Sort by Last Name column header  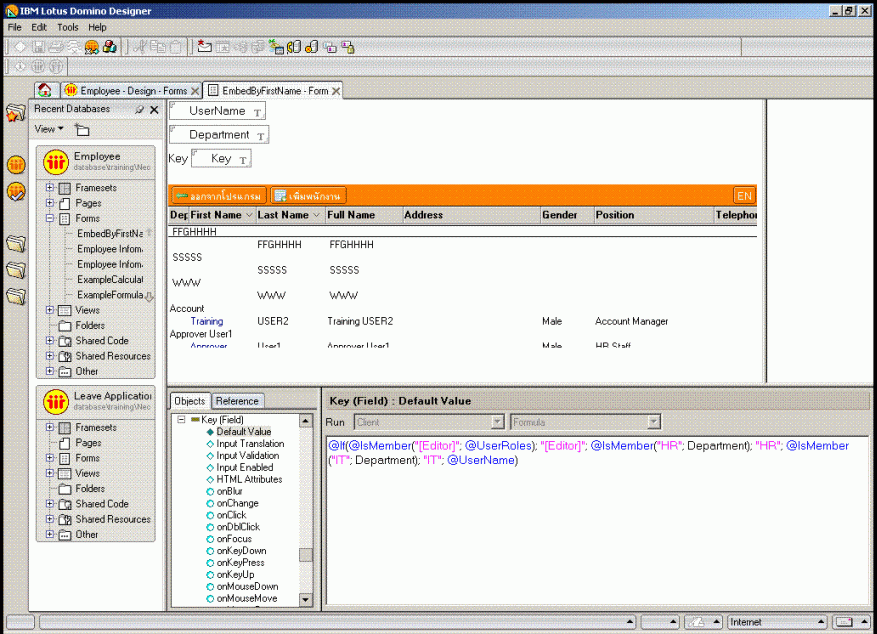289,215
